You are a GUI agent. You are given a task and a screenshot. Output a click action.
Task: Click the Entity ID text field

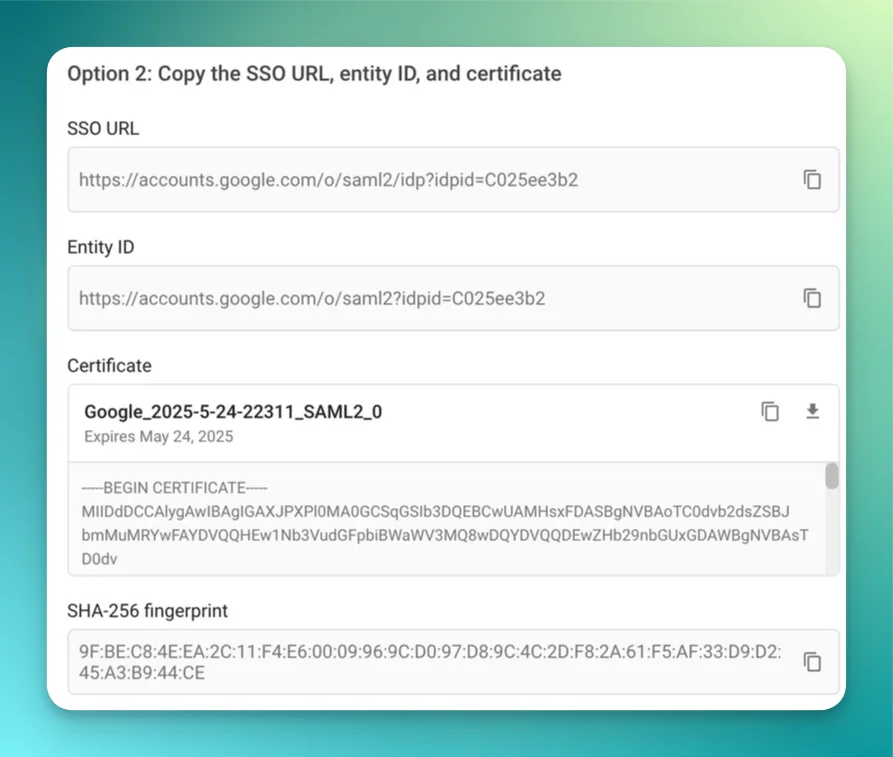point(453,298)
